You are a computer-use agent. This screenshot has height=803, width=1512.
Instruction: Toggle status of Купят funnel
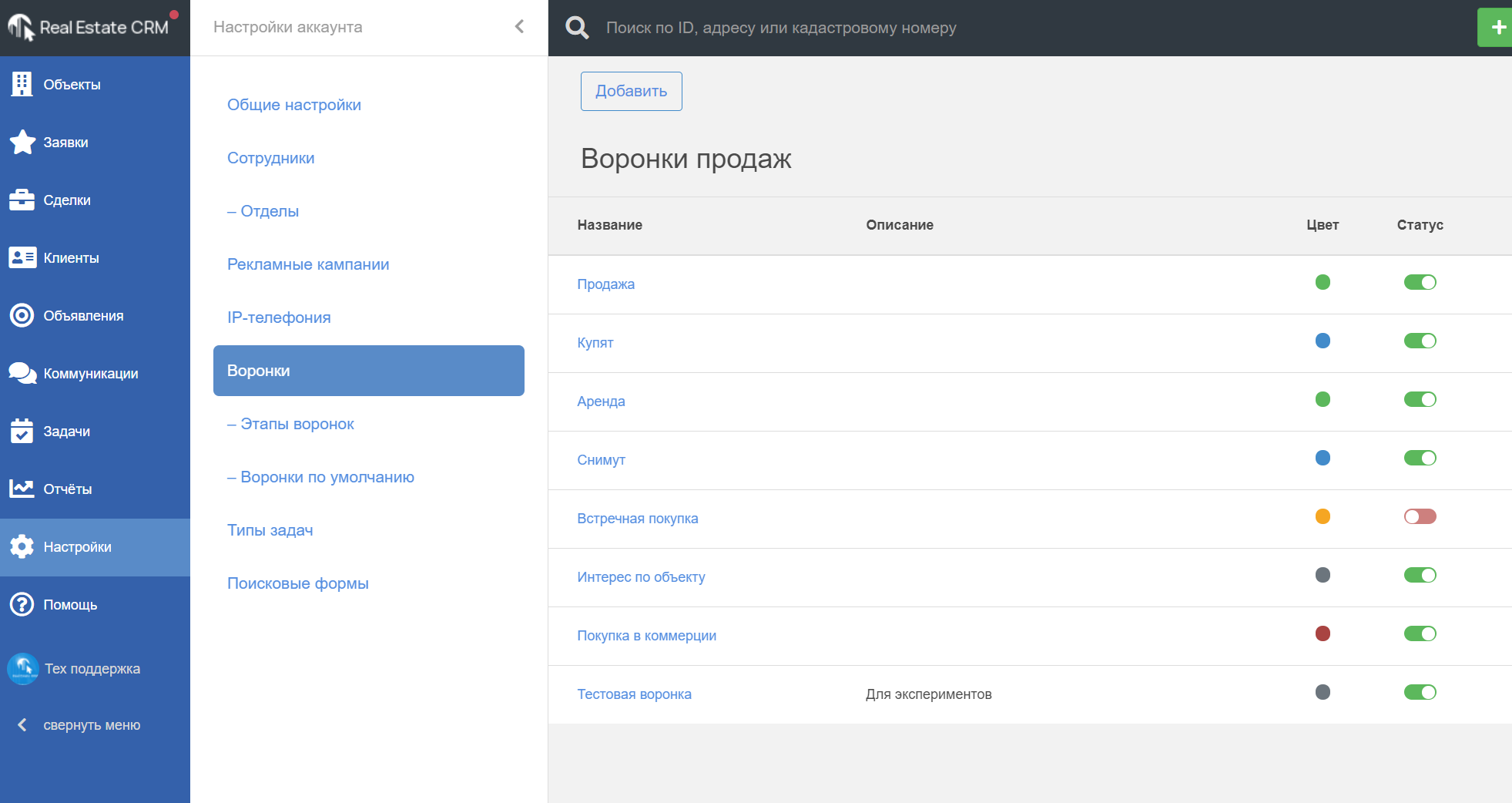tap(1420, 341)
